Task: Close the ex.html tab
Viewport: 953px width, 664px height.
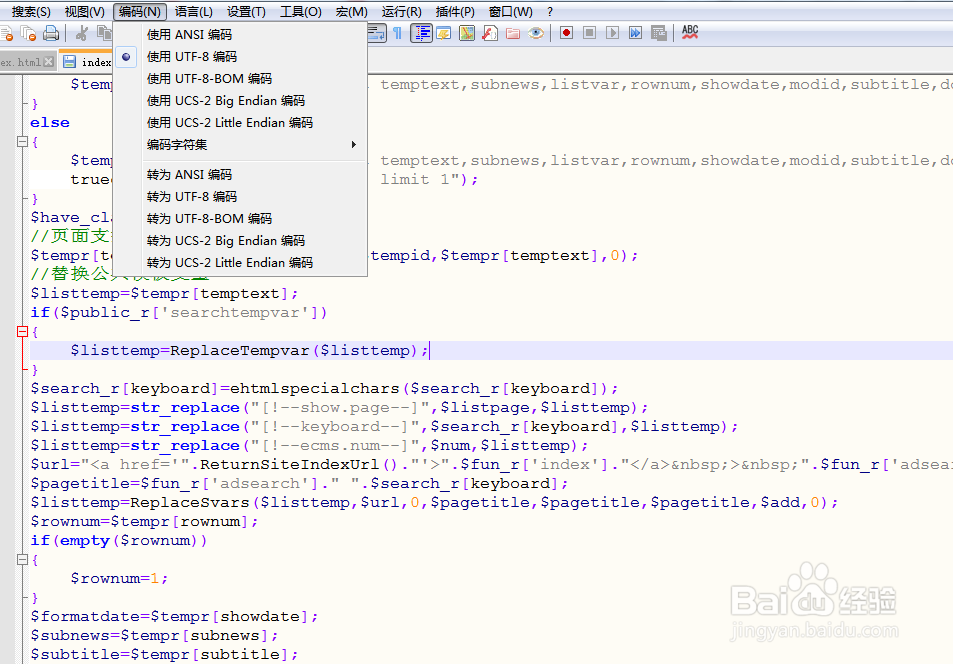Action: pos(49,62)
